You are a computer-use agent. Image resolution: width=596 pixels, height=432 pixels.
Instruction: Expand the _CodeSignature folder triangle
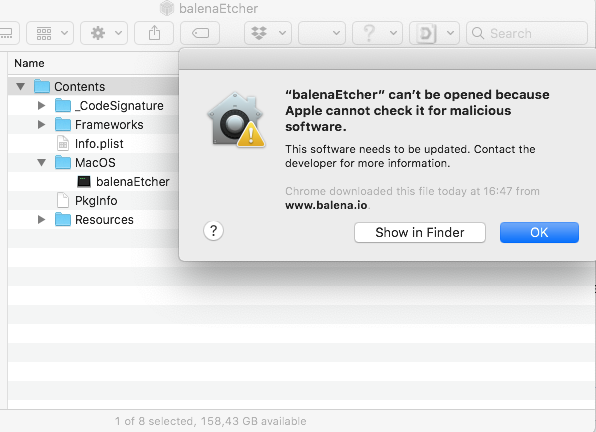point(41,105)
